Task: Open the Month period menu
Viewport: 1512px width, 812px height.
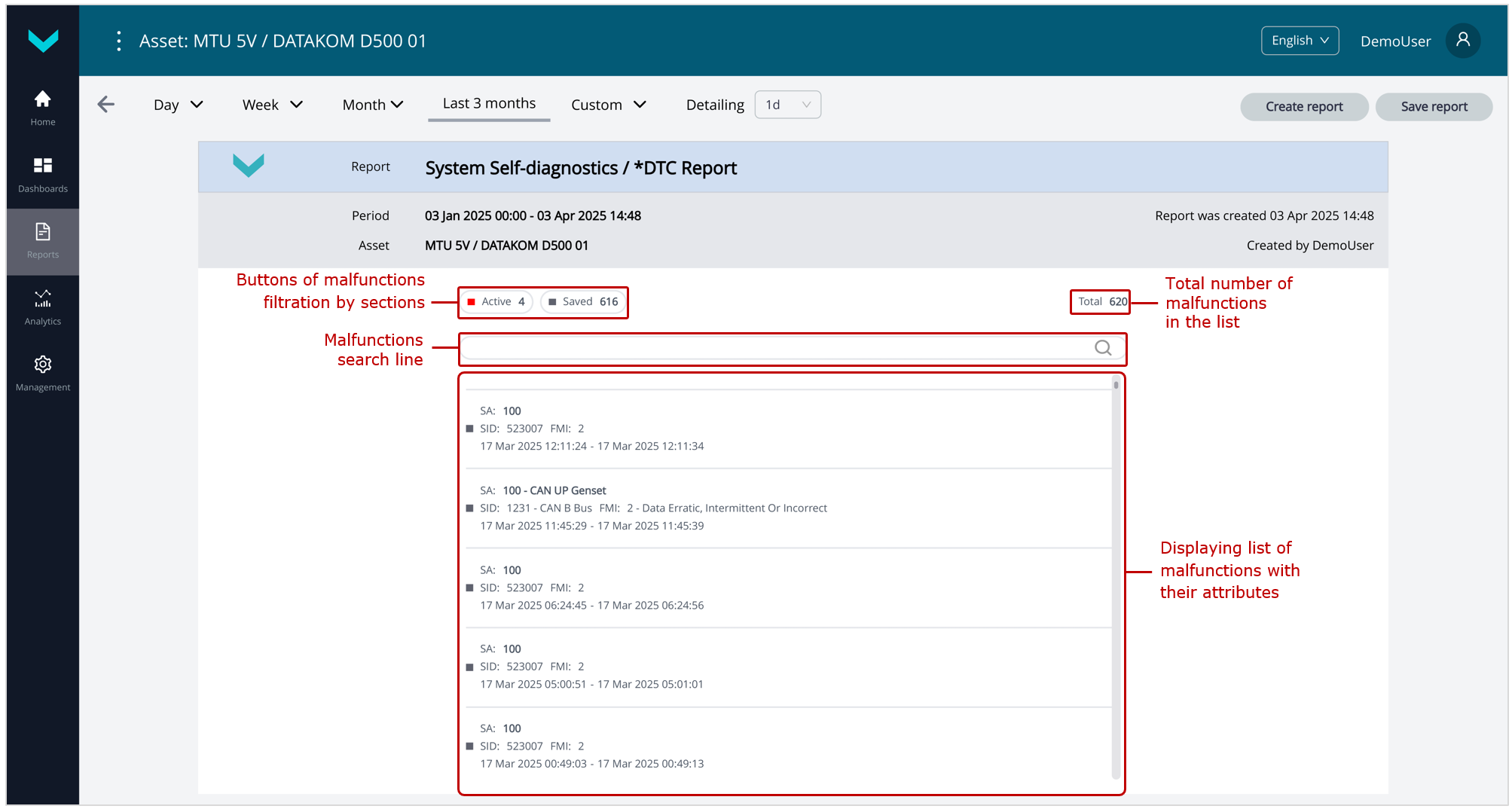Action: 373,105
